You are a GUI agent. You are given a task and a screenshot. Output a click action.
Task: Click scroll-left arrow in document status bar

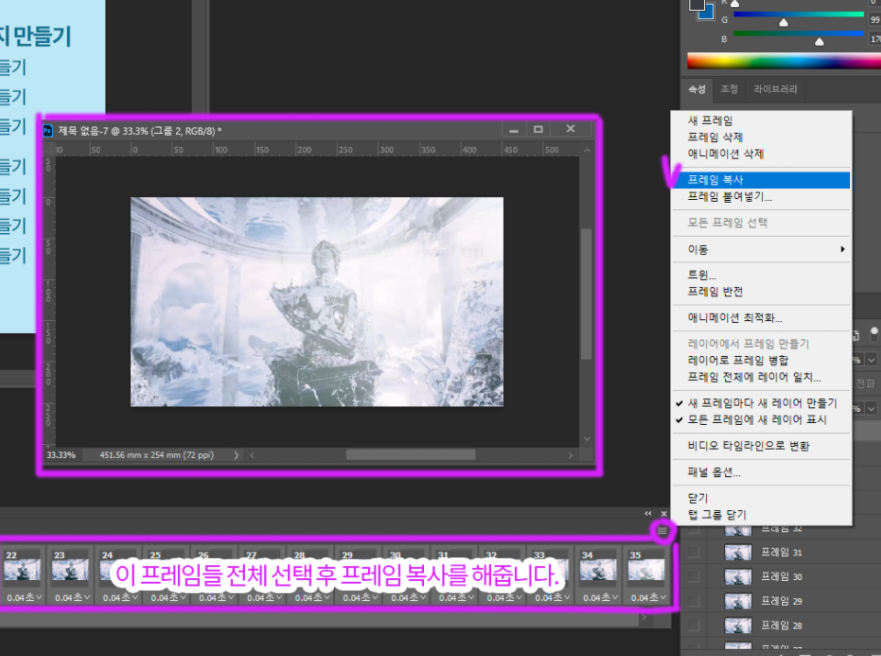[252, 455]
